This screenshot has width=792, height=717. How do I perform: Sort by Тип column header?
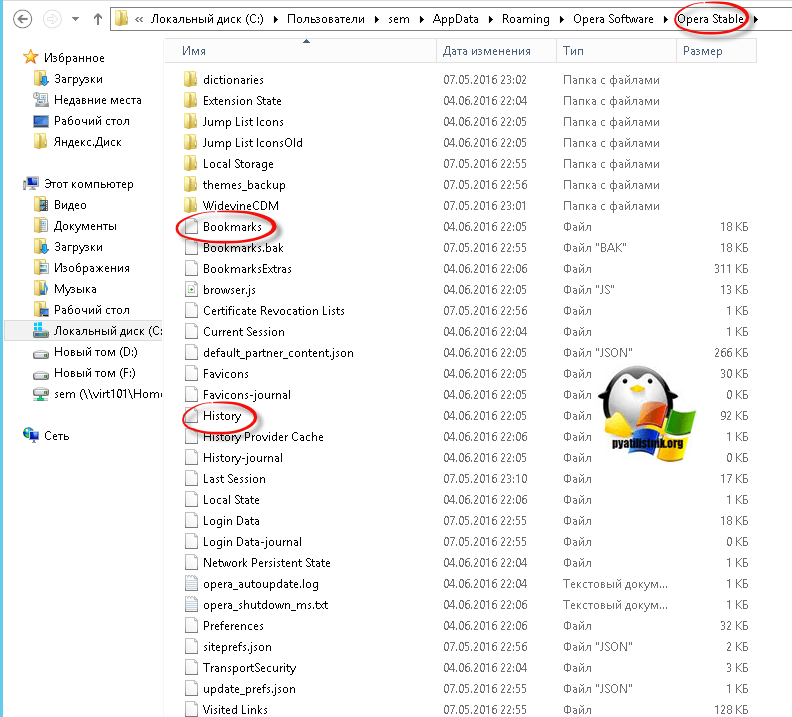(616, 51)
